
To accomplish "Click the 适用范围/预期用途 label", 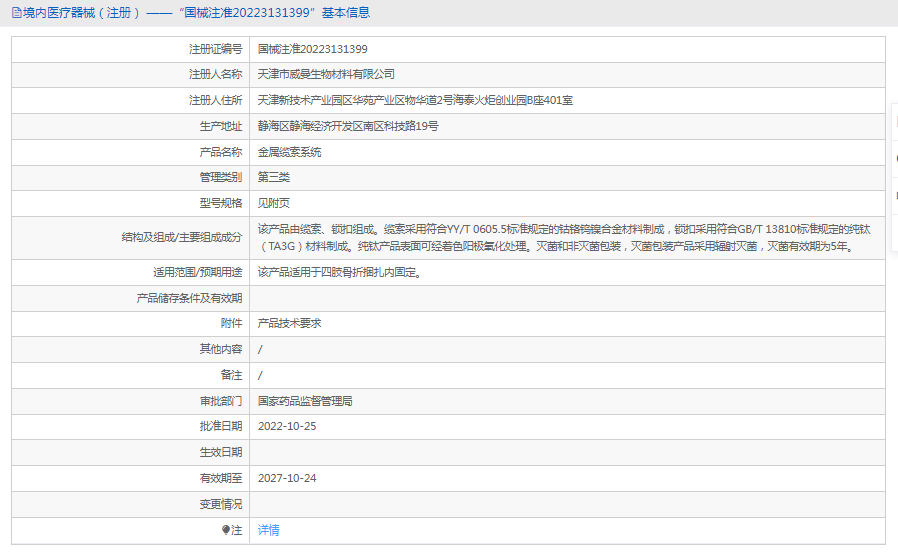I will tap(198, 272).
